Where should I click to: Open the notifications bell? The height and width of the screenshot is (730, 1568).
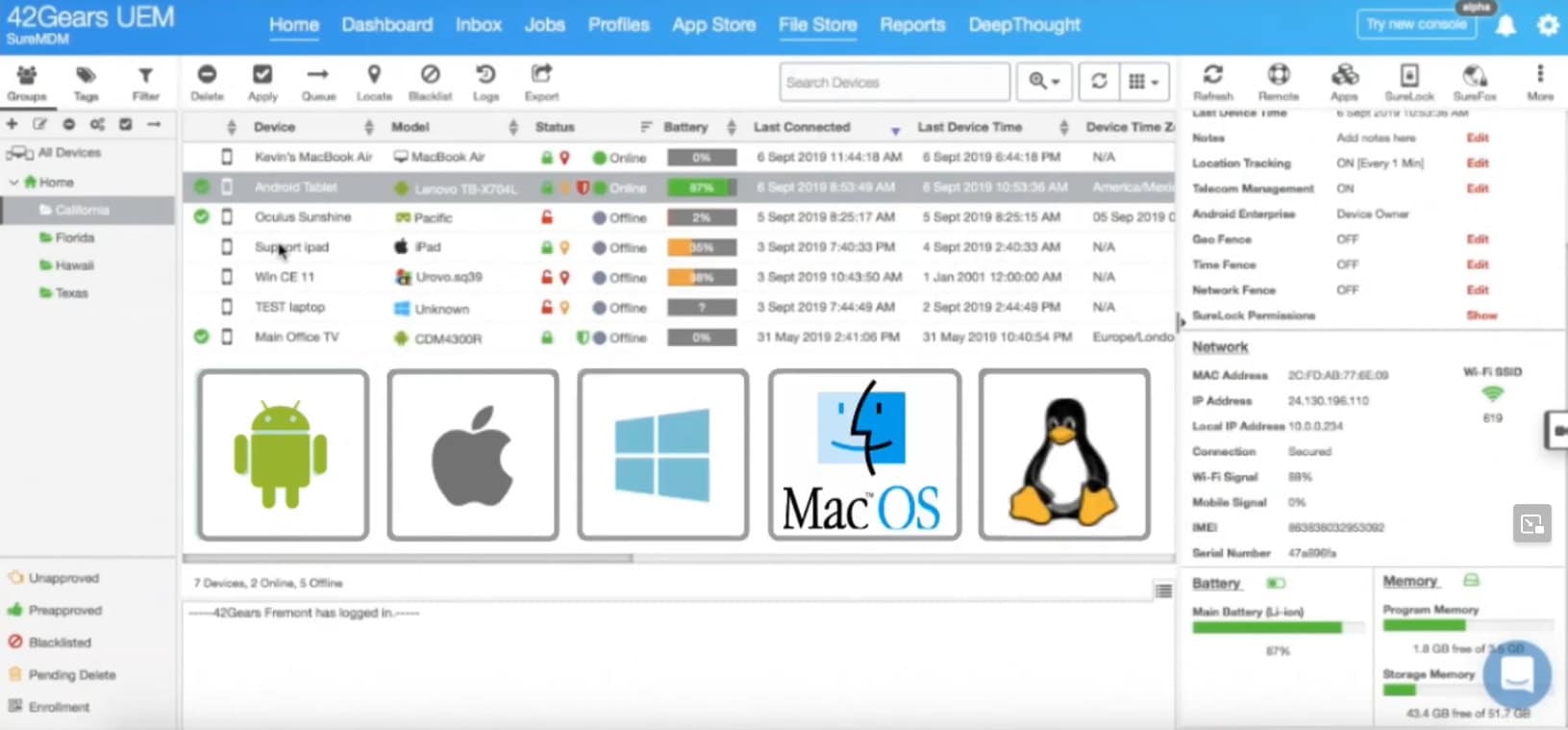1506,25
